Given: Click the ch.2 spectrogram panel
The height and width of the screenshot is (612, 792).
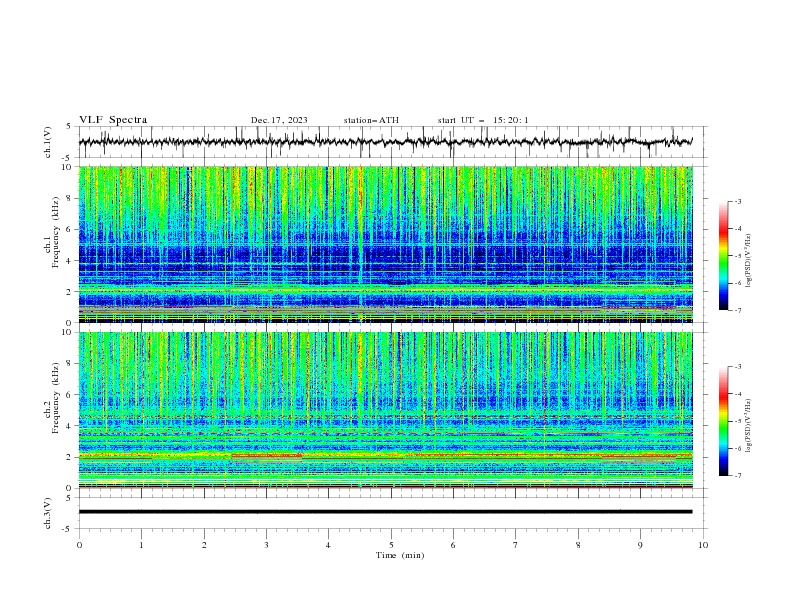Looking at the screenshot, I should pos(386,410).
